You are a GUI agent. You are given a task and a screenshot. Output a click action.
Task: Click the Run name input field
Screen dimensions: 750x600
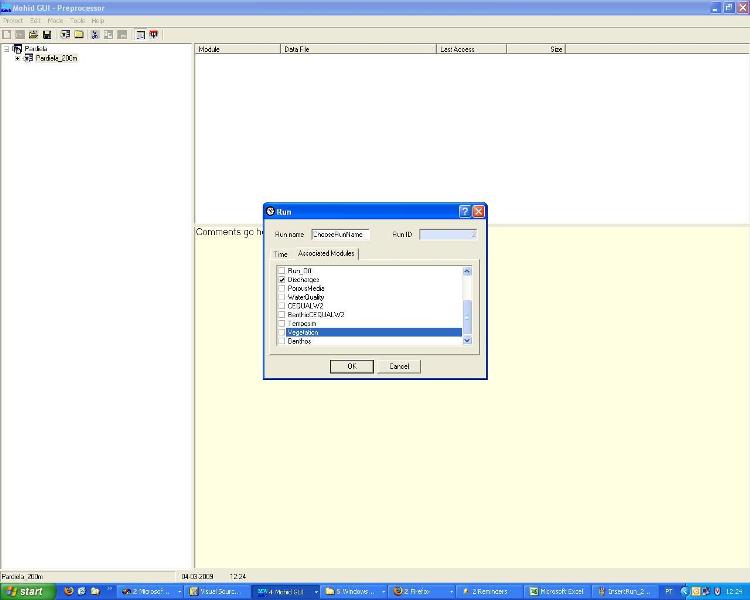[340, 234]
